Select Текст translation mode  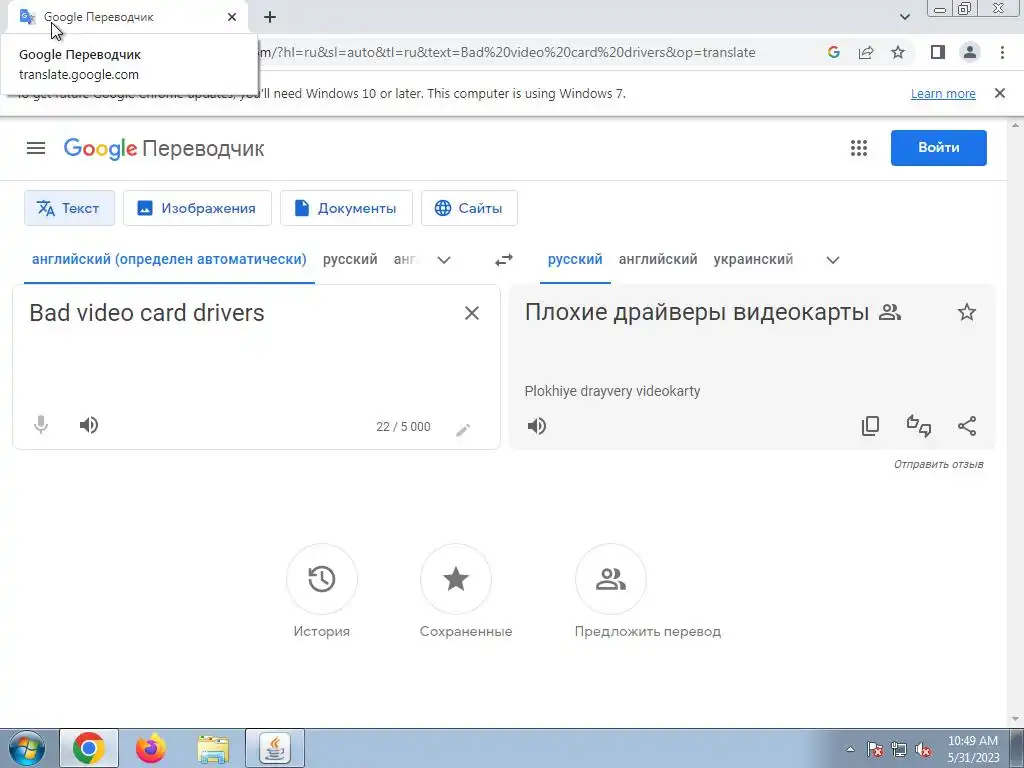click(69, 208)
